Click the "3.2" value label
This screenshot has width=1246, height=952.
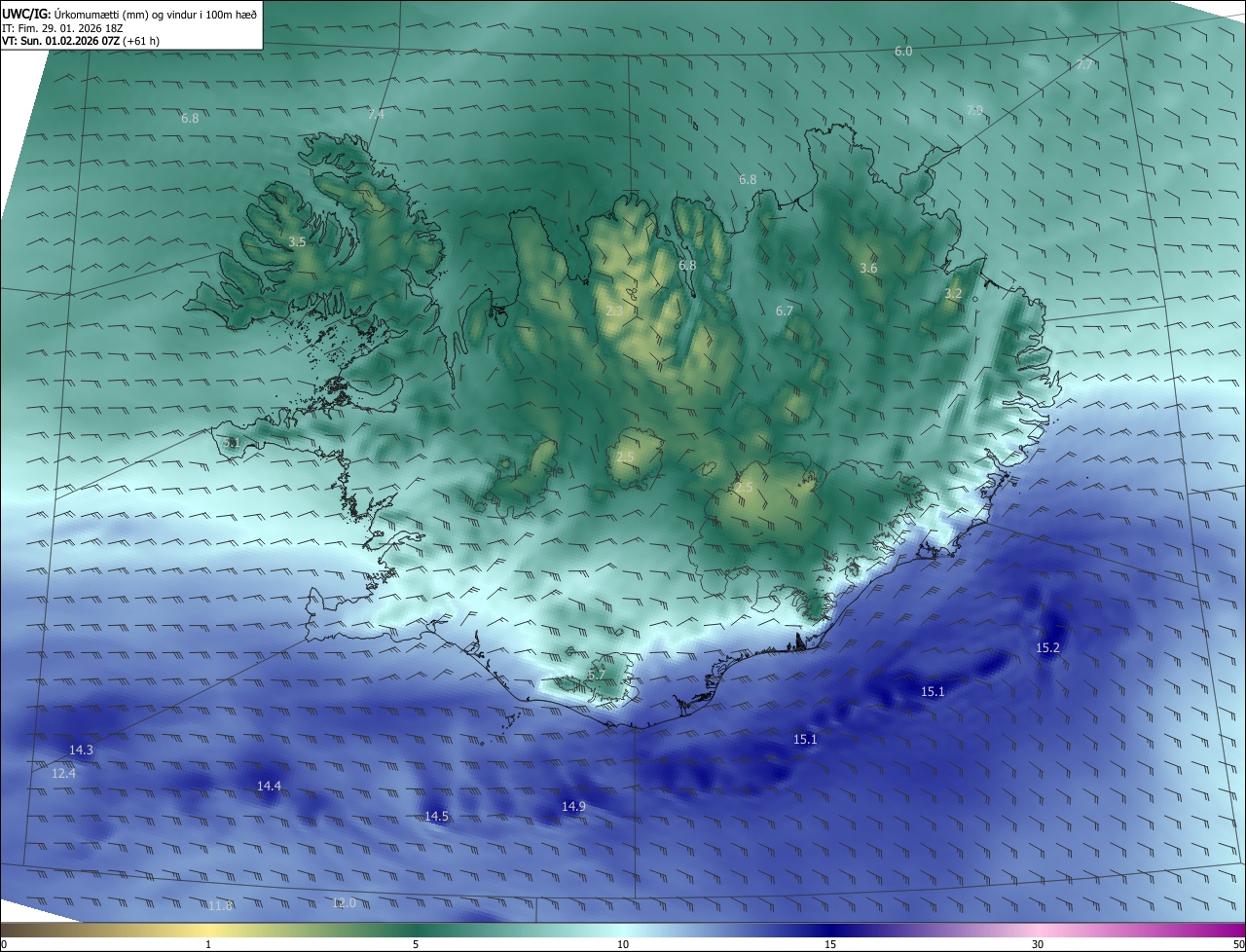click(953, 293)
